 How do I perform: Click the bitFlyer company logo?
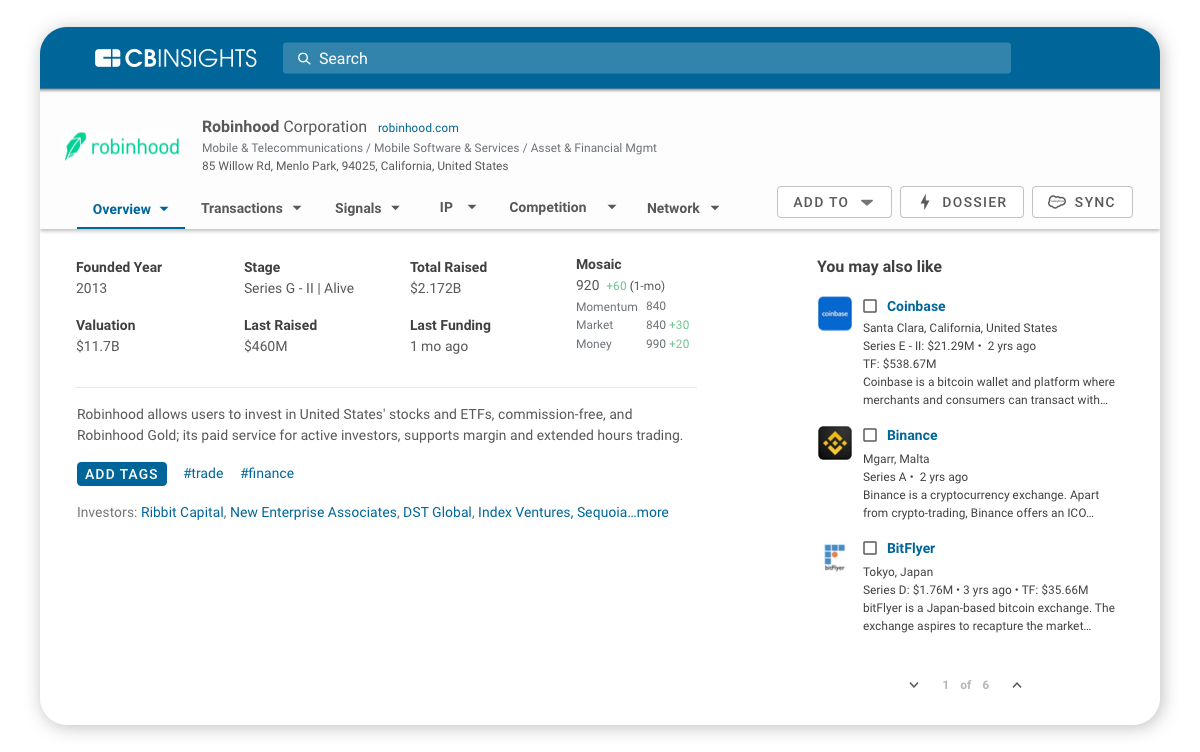(835, 556)
